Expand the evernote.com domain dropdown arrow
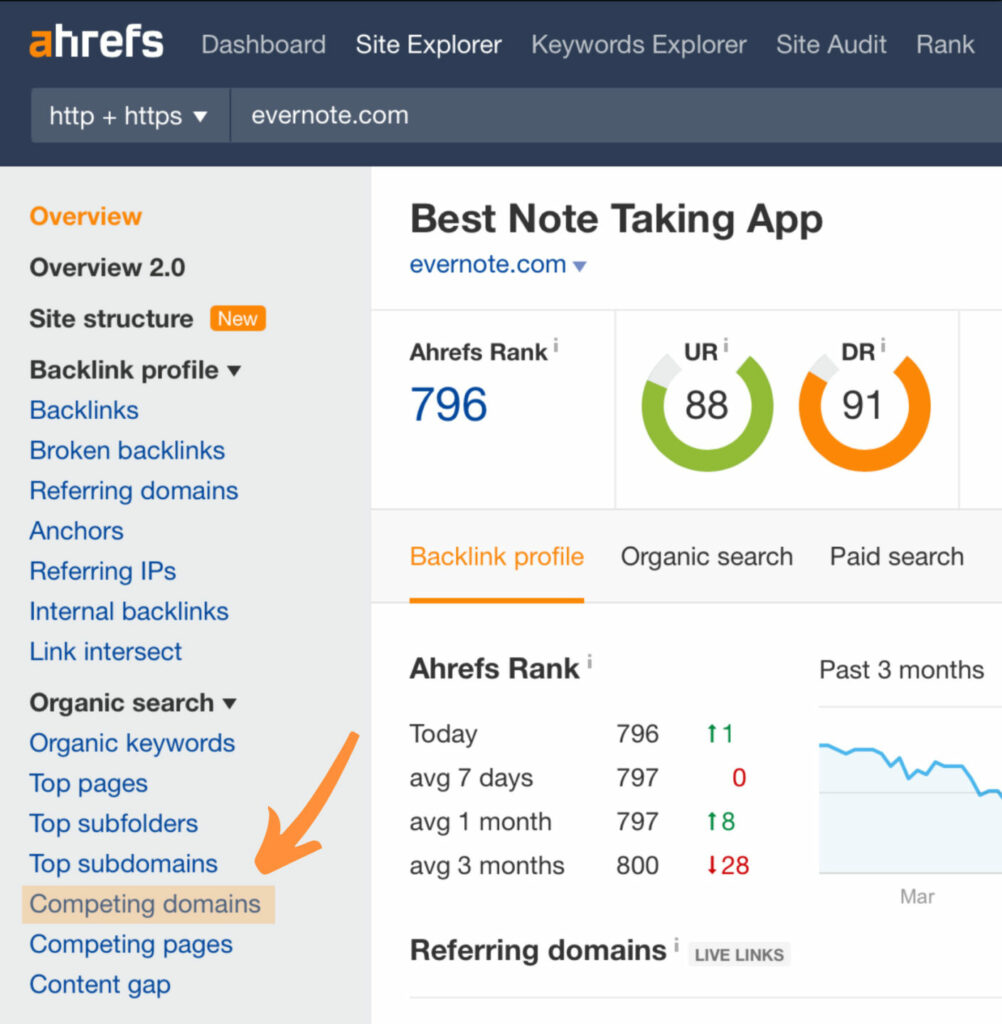Image resolution: width=1002 pixels, height=1024 pixels. 579,267
